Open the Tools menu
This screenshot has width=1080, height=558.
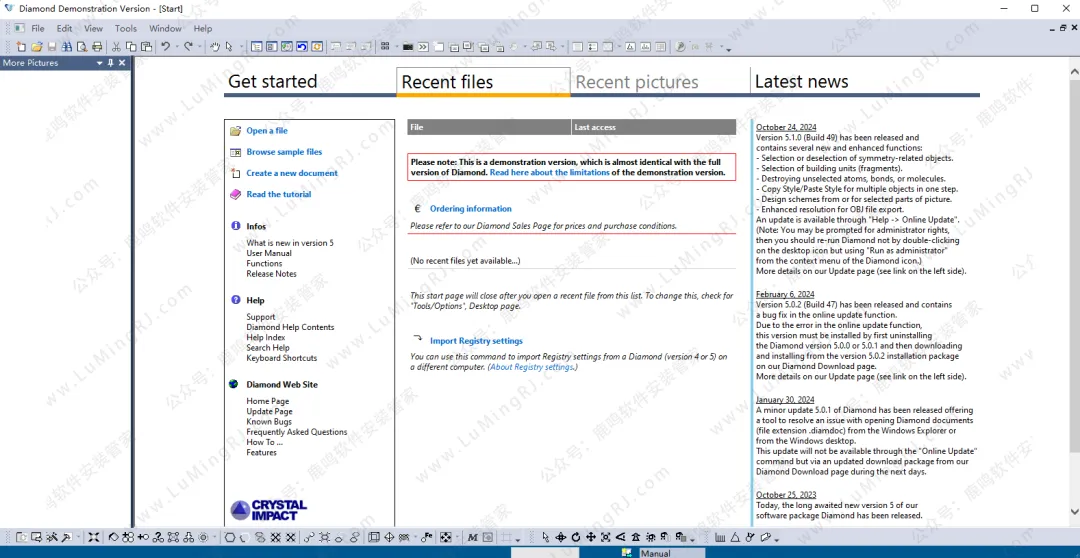pyautogui.click(x=126, y=29)
